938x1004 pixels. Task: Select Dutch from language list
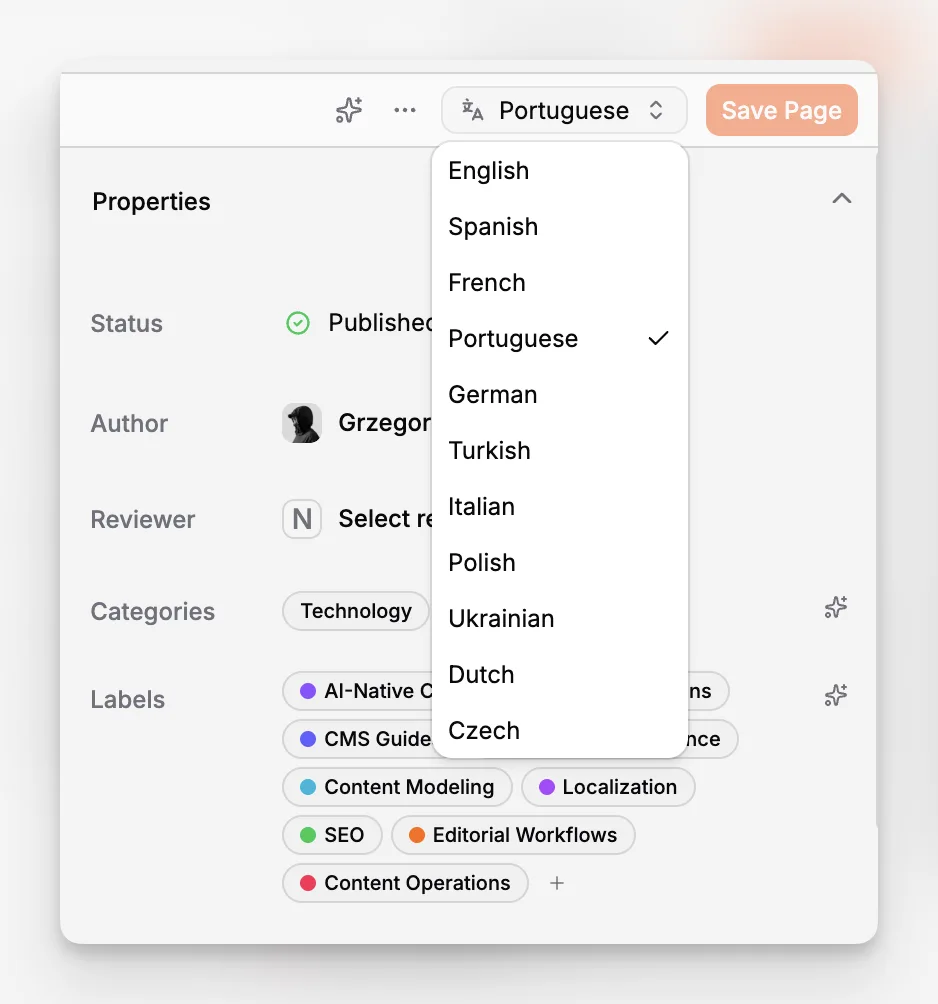click(560, 674)
